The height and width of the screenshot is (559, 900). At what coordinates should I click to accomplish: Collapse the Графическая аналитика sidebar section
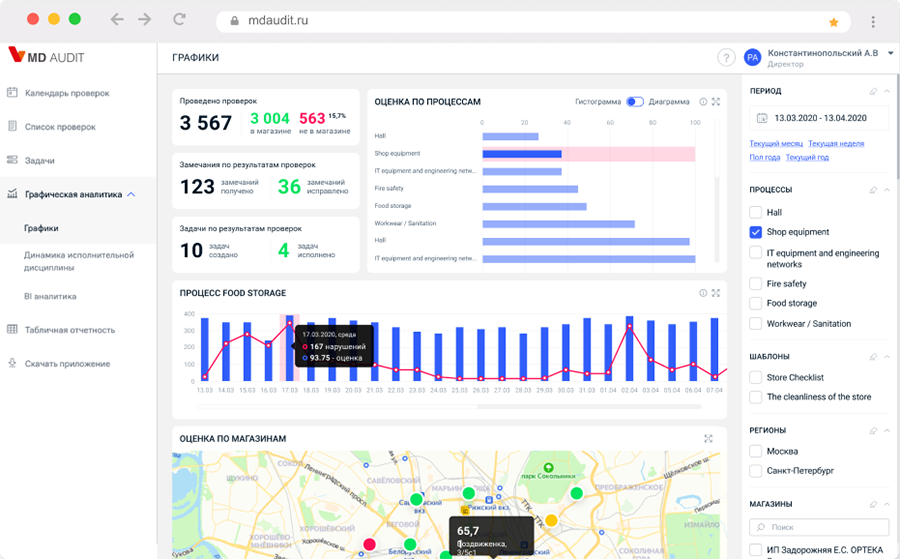(x=131, y=194)
